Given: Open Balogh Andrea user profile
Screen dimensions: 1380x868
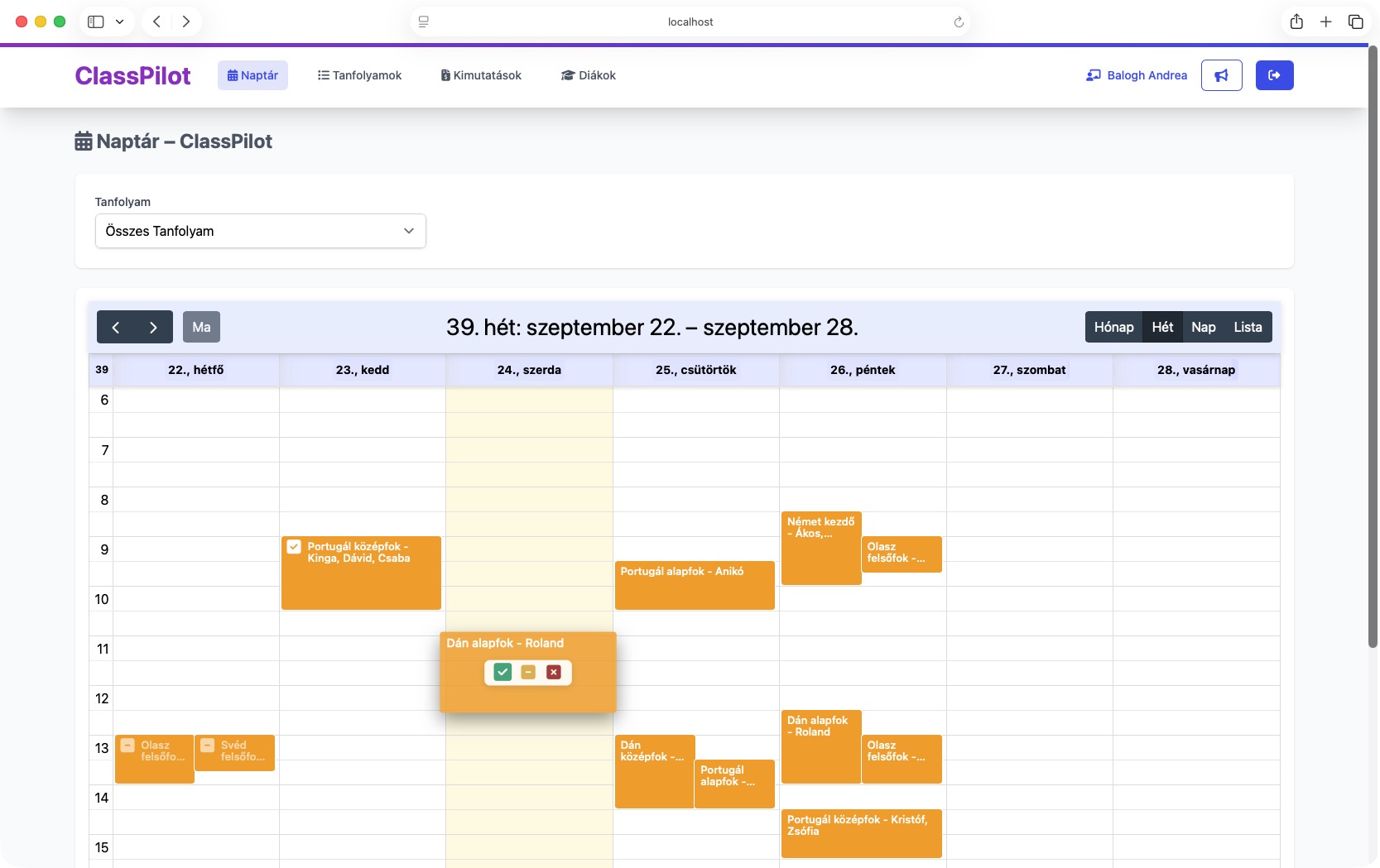Looking at the screenshot, I should click(1137, 75).
